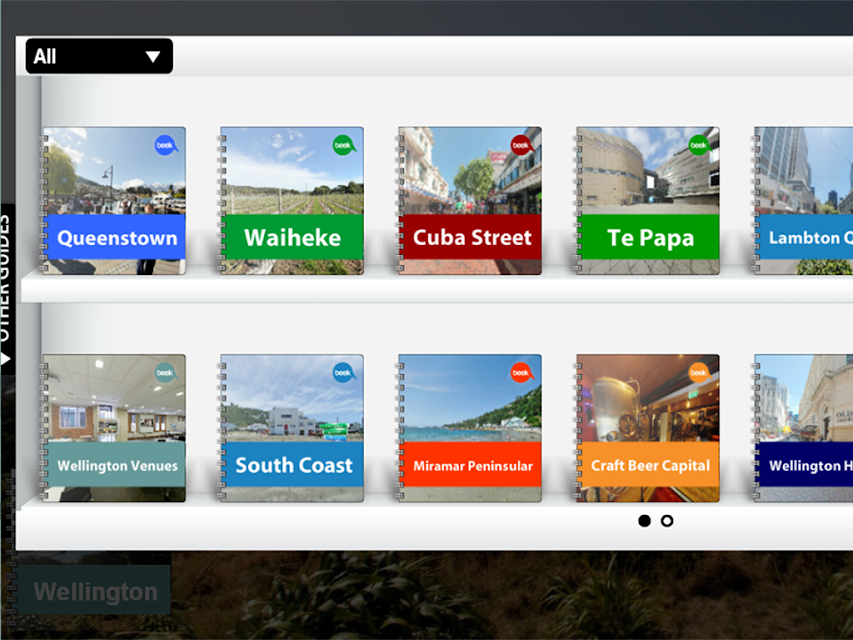
Task: Open the Cuba Street guide book
Action: [x=469, y=201]
